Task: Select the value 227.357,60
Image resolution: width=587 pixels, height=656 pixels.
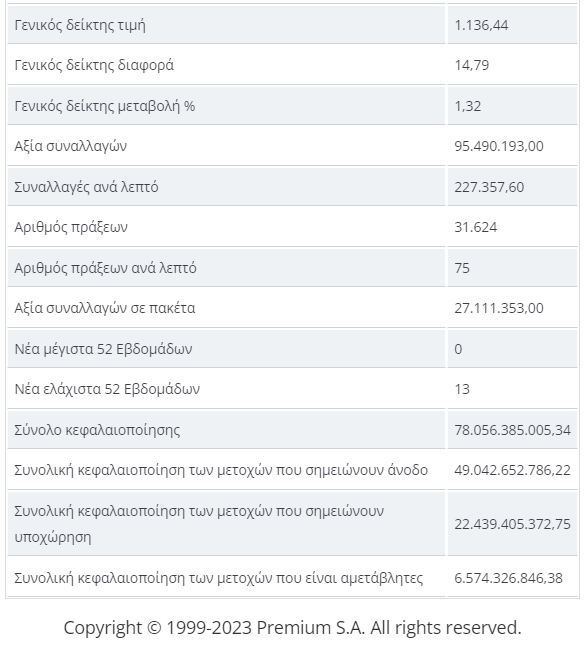Action: [x=489, y=187]
